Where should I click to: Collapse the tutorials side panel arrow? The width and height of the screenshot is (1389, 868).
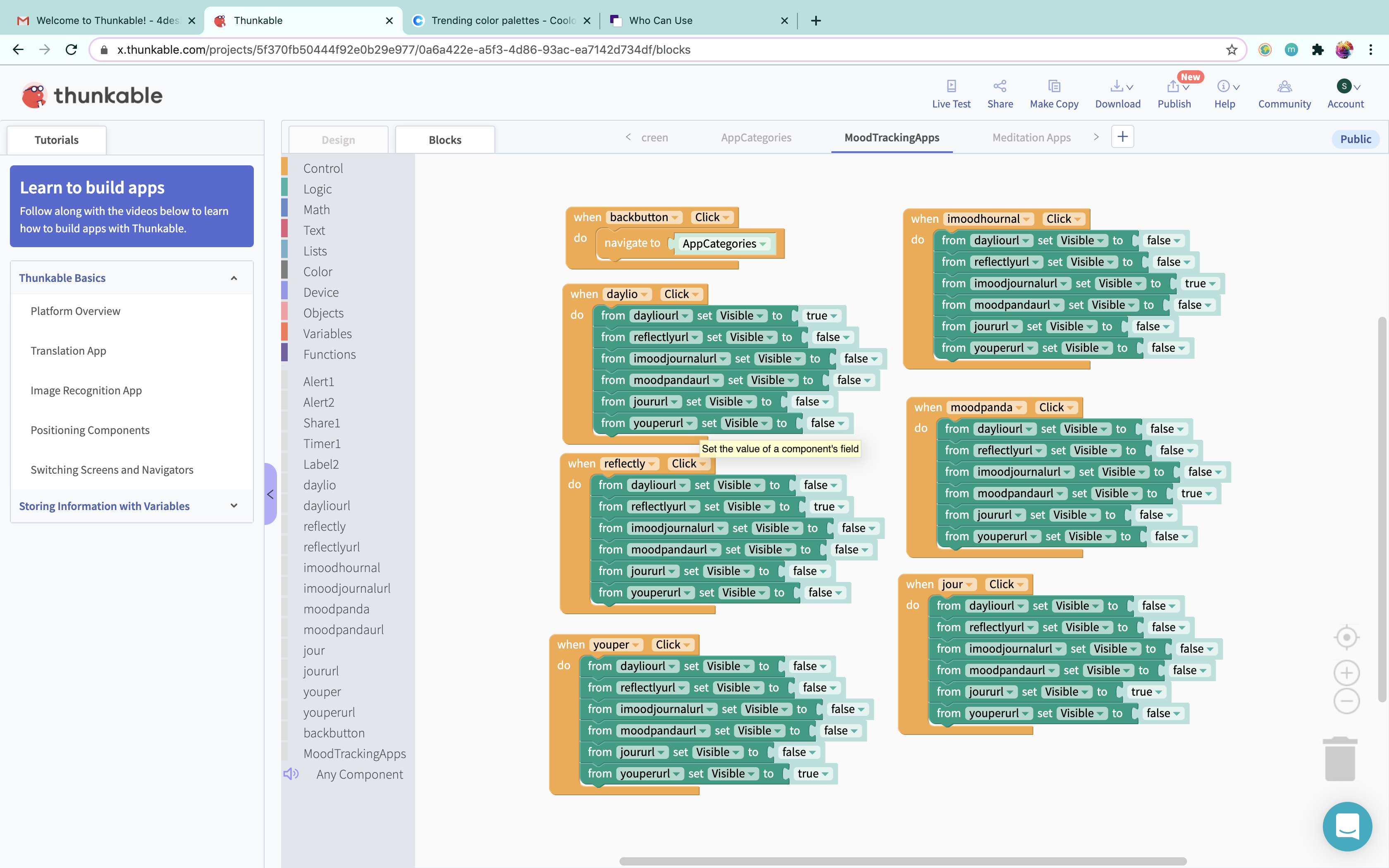pos(270,494)
